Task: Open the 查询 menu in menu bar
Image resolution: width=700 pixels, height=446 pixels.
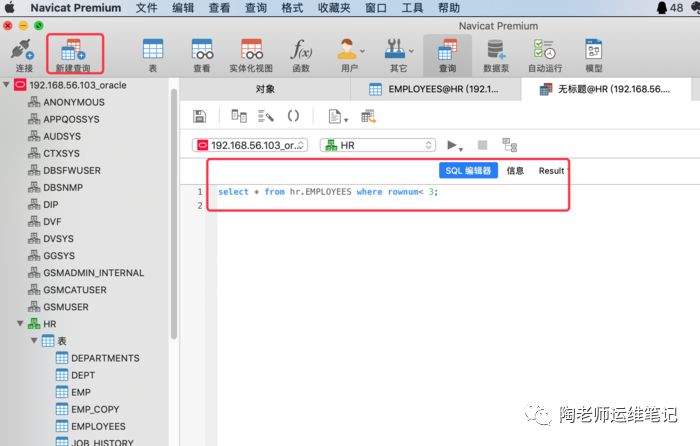Action: click(256, 8)
